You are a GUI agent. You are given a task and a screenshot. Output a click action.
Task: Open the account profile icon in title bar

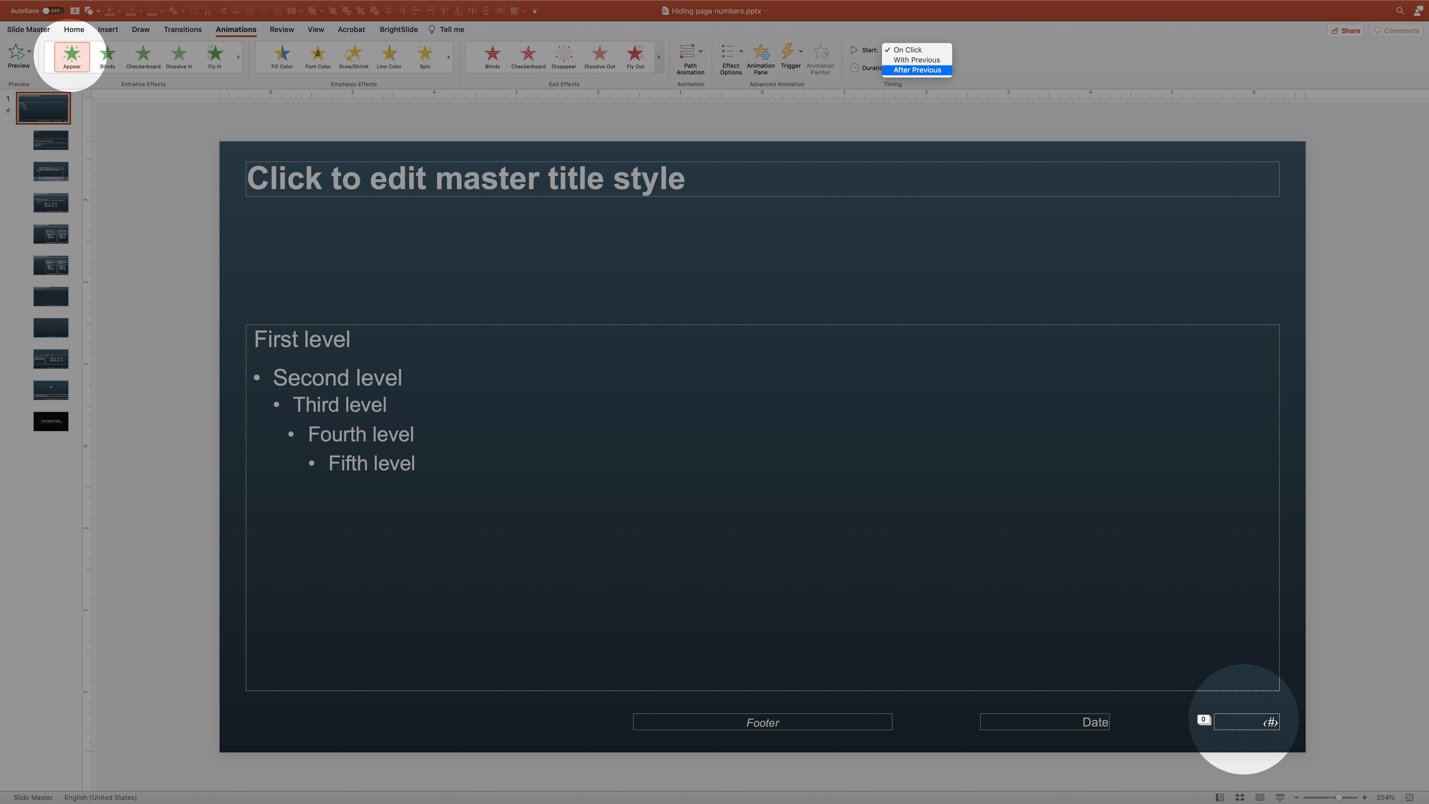[1418, 11]
